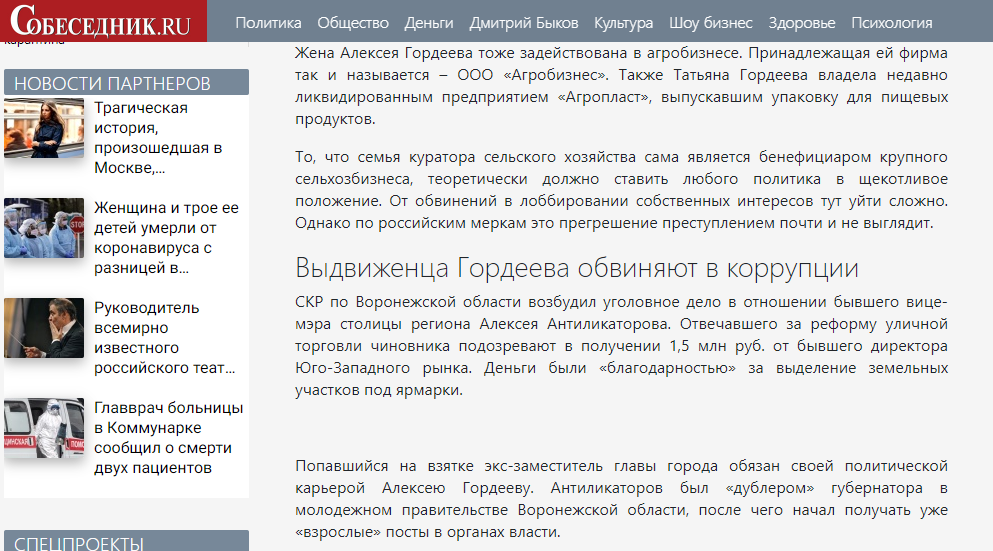The height and width of the screenshot is (551, 993).
Task: Read 'Руководитель всемирно известного российского театра' news
Action: point(165,338)
